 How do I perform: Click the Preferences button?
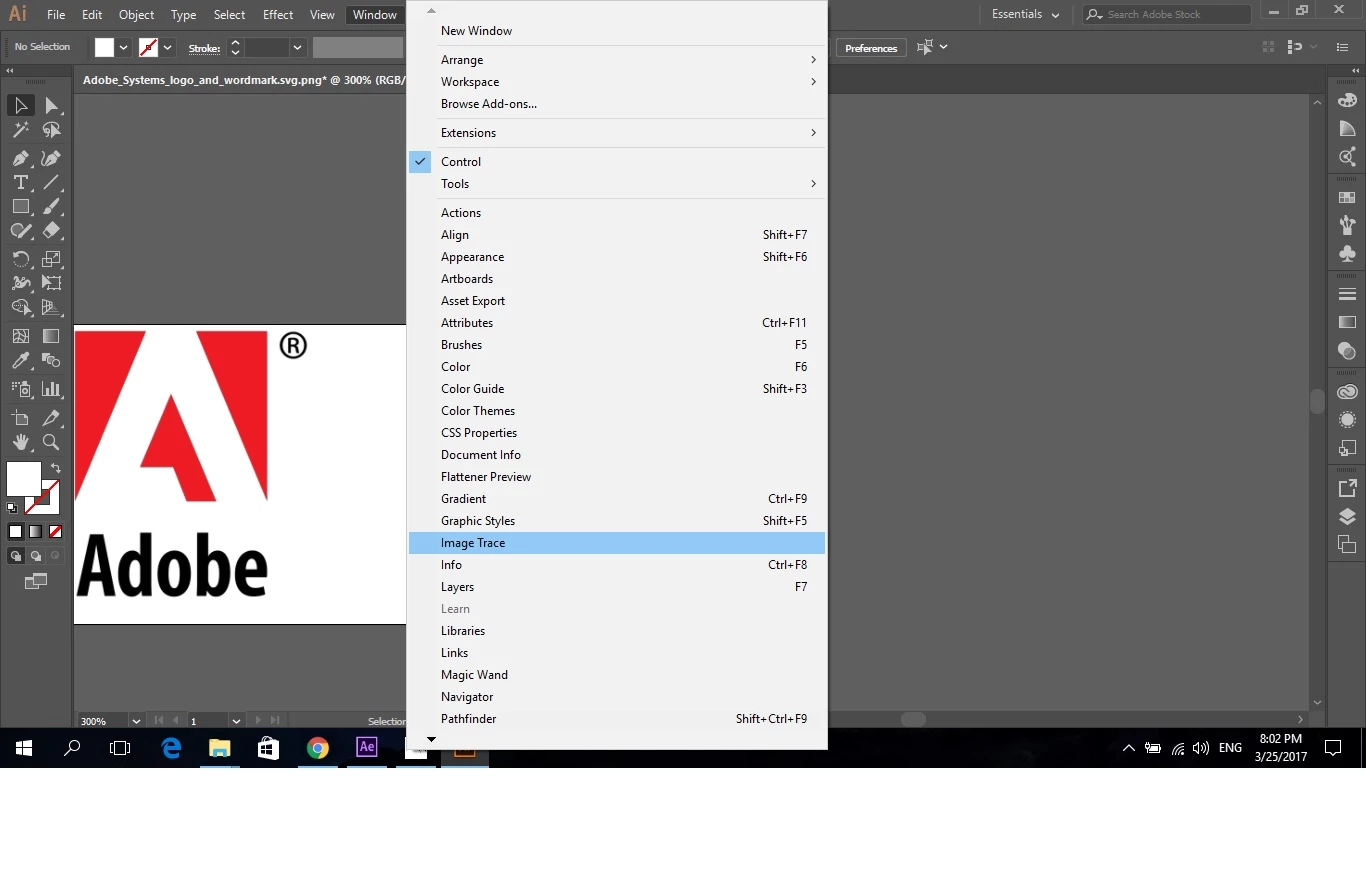point(871,48)
